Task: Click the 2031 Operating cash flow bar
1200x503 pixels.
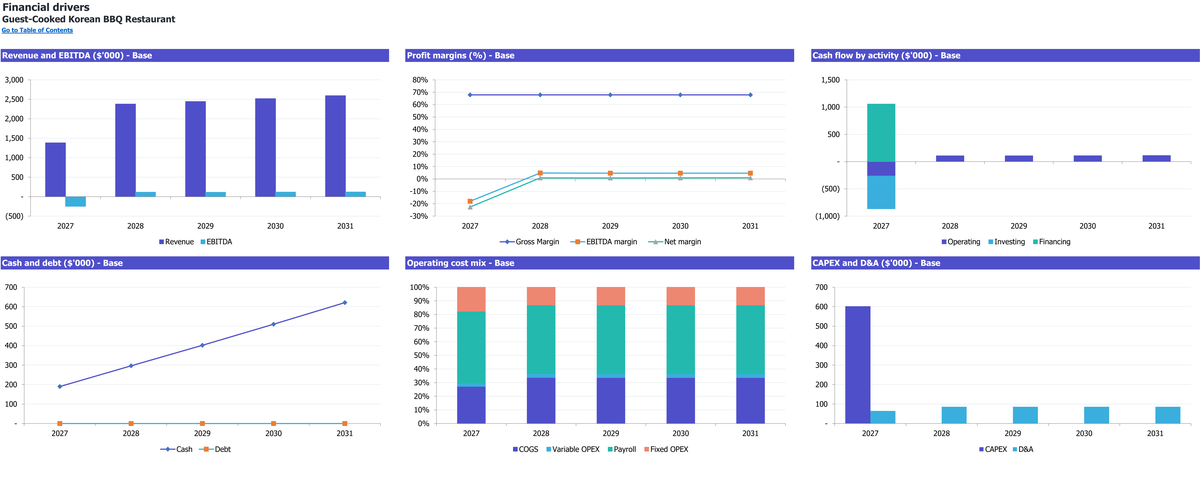Action: pyautogui.click(x=1156, y=158)
